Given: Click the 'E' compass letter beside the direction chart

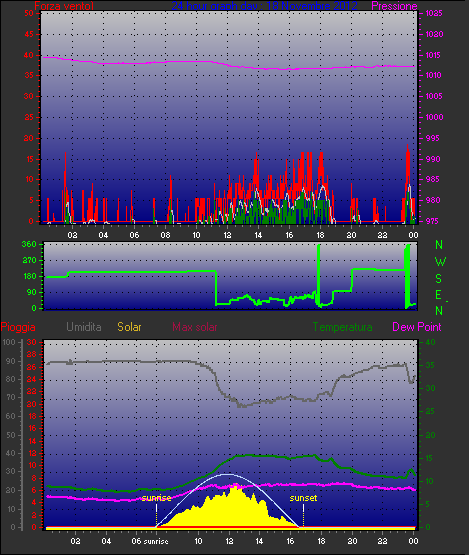Looking at the screenshot, I should (438, 295).
